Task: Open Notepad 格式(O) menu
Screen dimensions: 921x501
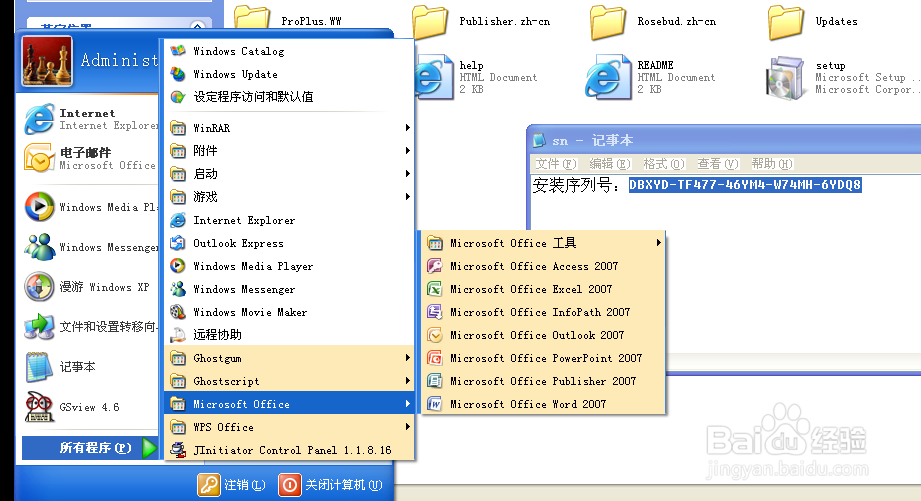Action: (664, 164)
